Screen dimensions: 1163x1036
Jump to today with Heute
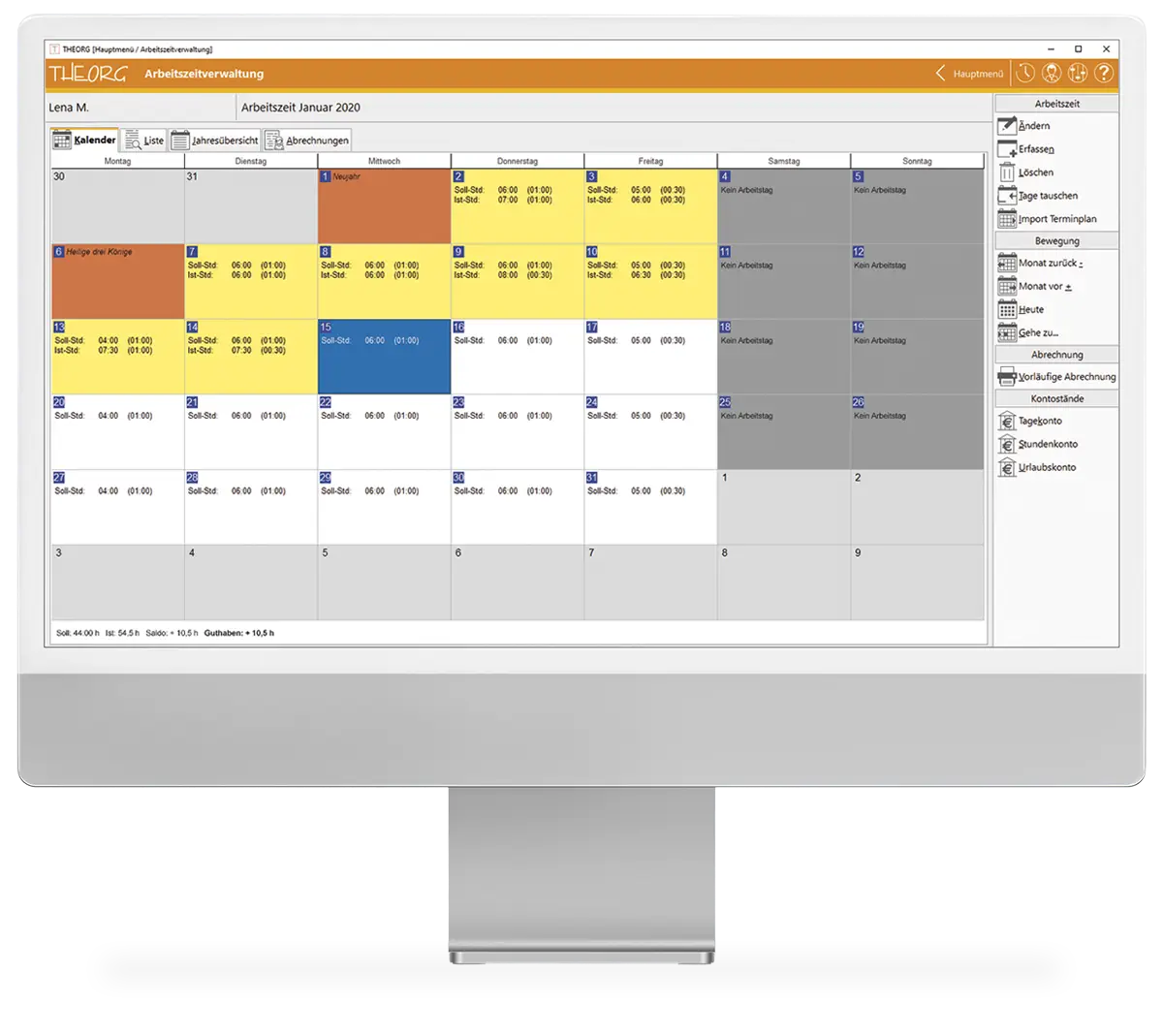pos(1030,310)
